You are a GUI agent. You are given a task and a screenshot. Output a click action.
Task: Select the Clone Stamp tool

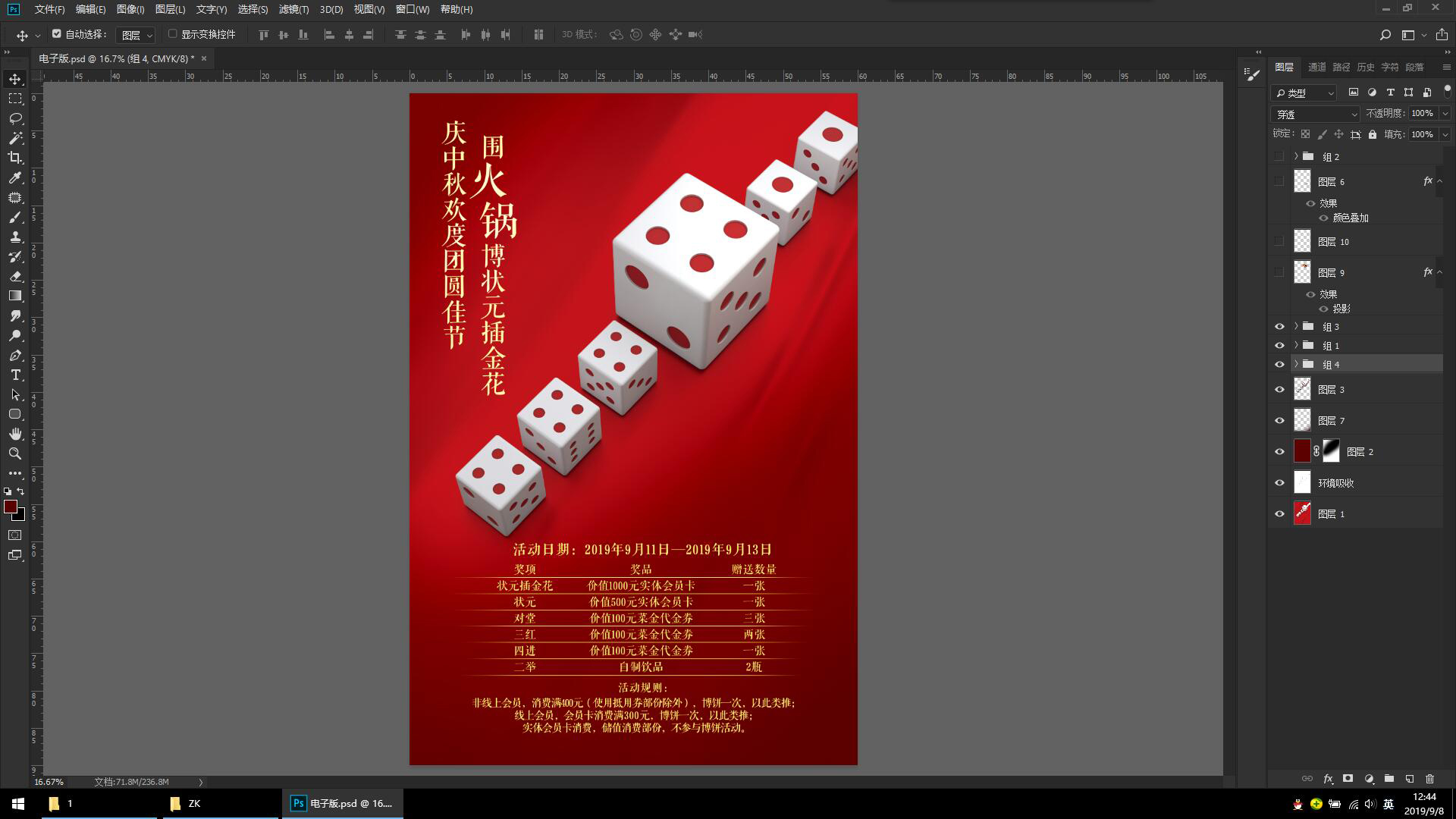point(15,237)
